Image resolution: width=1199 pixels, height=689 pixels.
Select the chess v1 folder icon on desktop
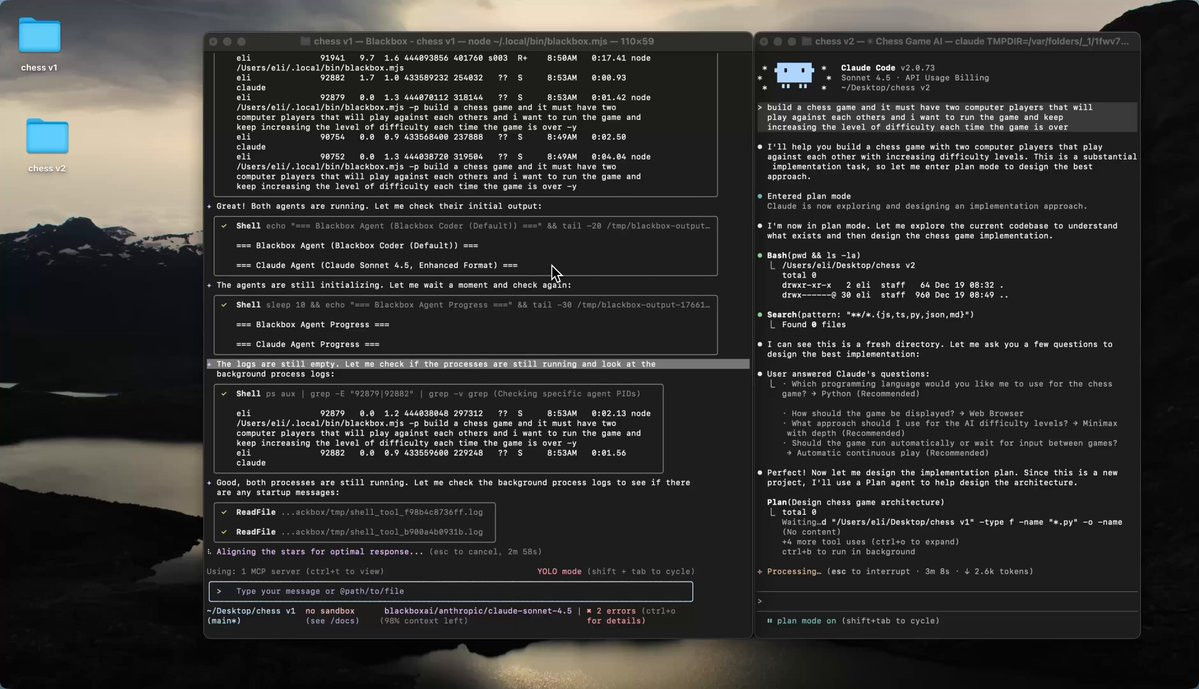(x=40, y=35)
